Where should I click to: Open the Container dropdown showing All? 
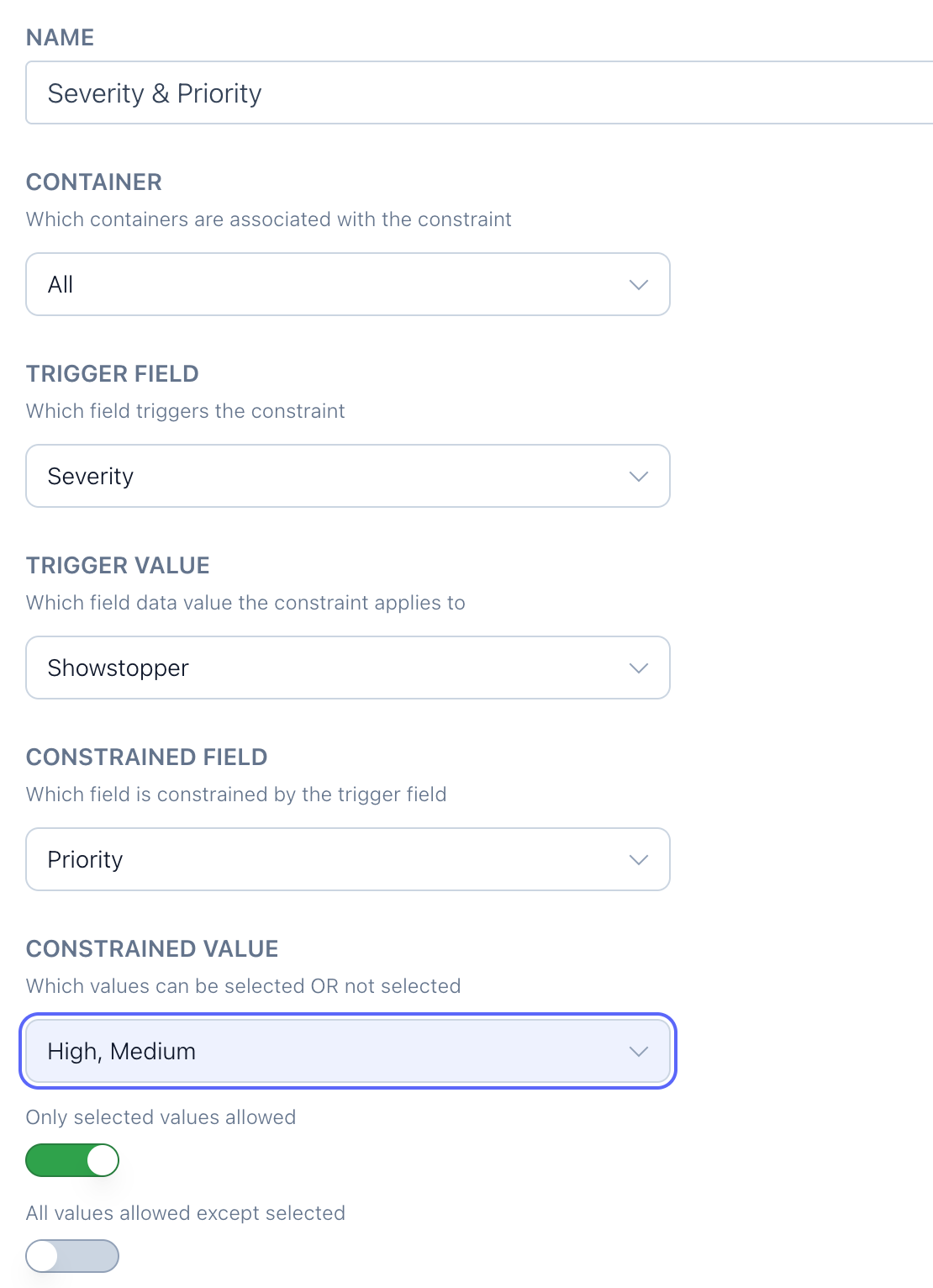point(336,285)
